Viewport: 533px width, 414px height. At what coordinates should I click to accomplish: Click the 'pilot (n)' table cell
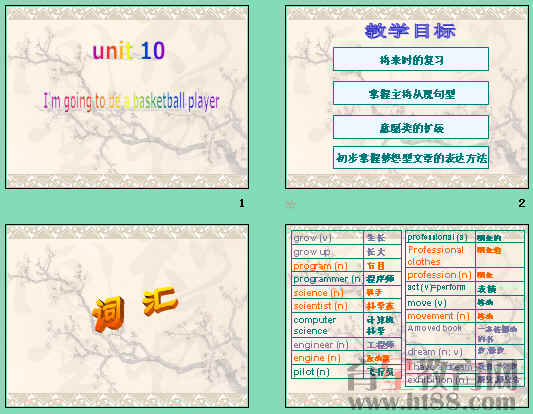click(328, 372)
